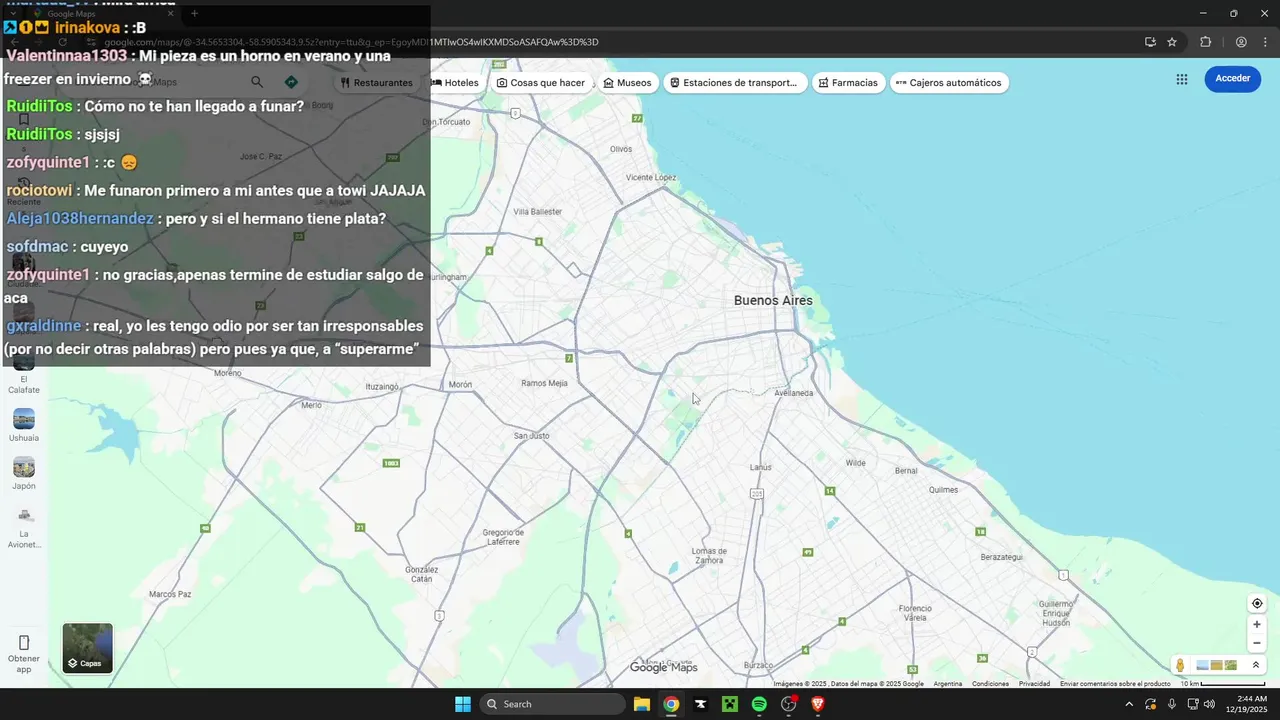
Task: Click the Acceder sign-in button
Action: pos(1232,79)
